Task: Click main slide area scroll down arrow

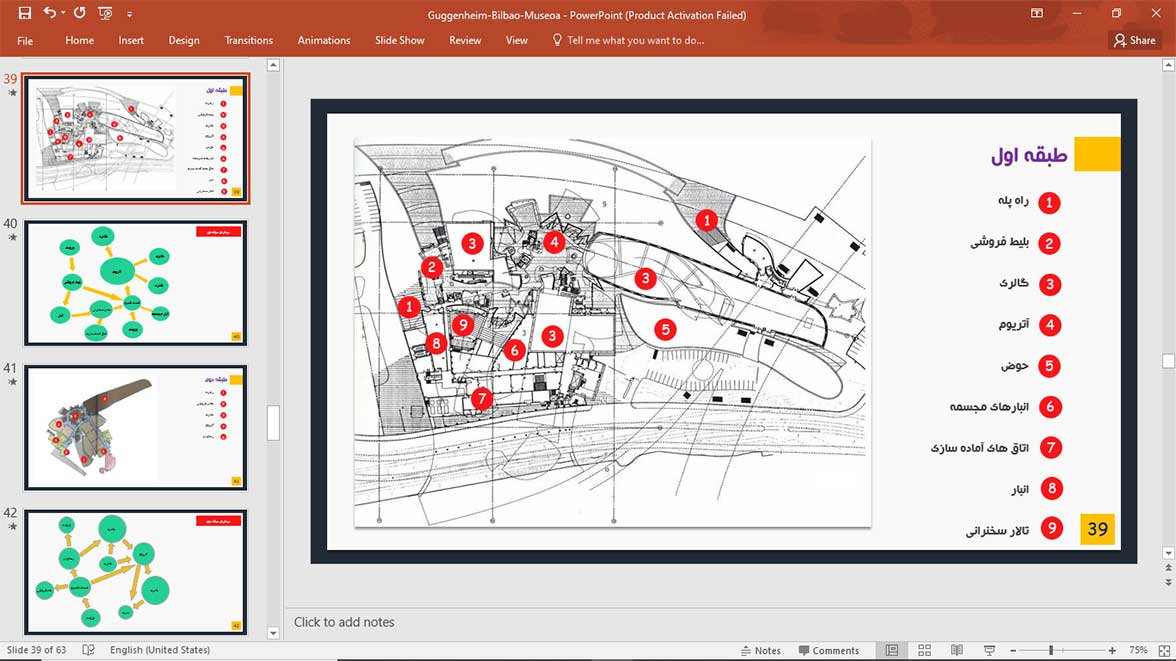Action: [1168, 553]
